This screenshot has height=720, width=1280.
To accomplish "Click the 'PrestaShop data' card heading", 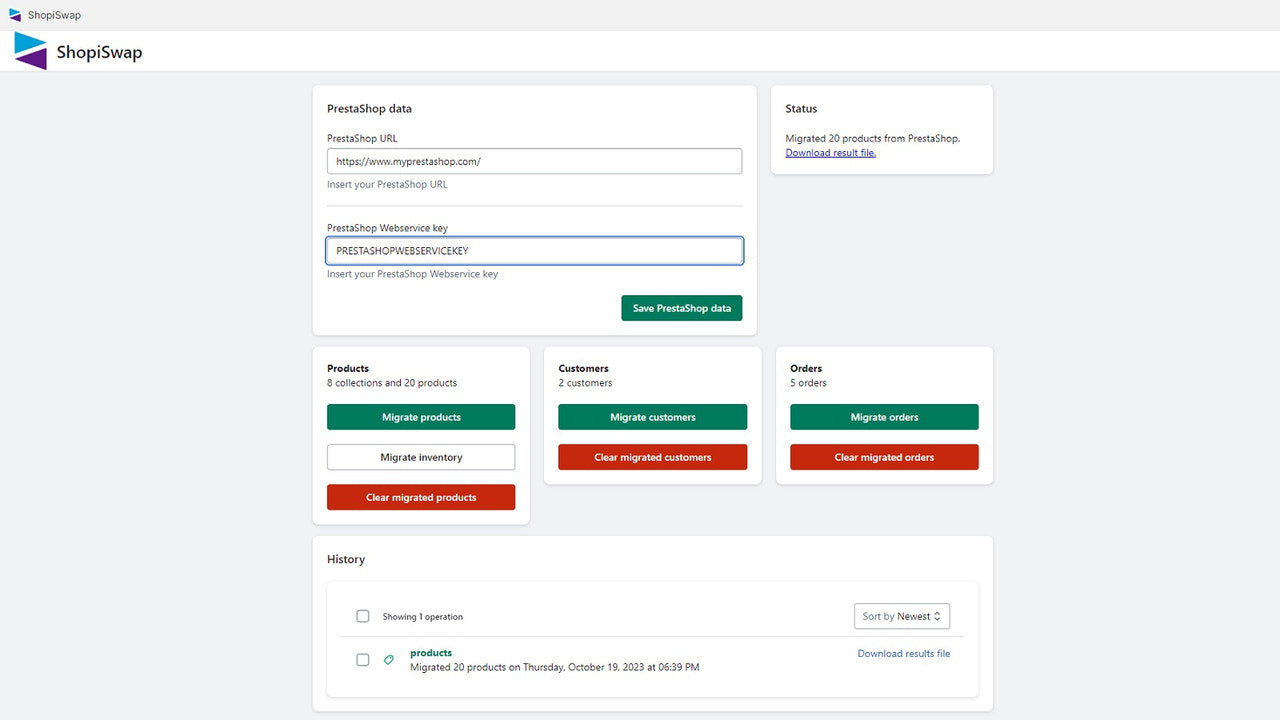I will coord(369,109).
